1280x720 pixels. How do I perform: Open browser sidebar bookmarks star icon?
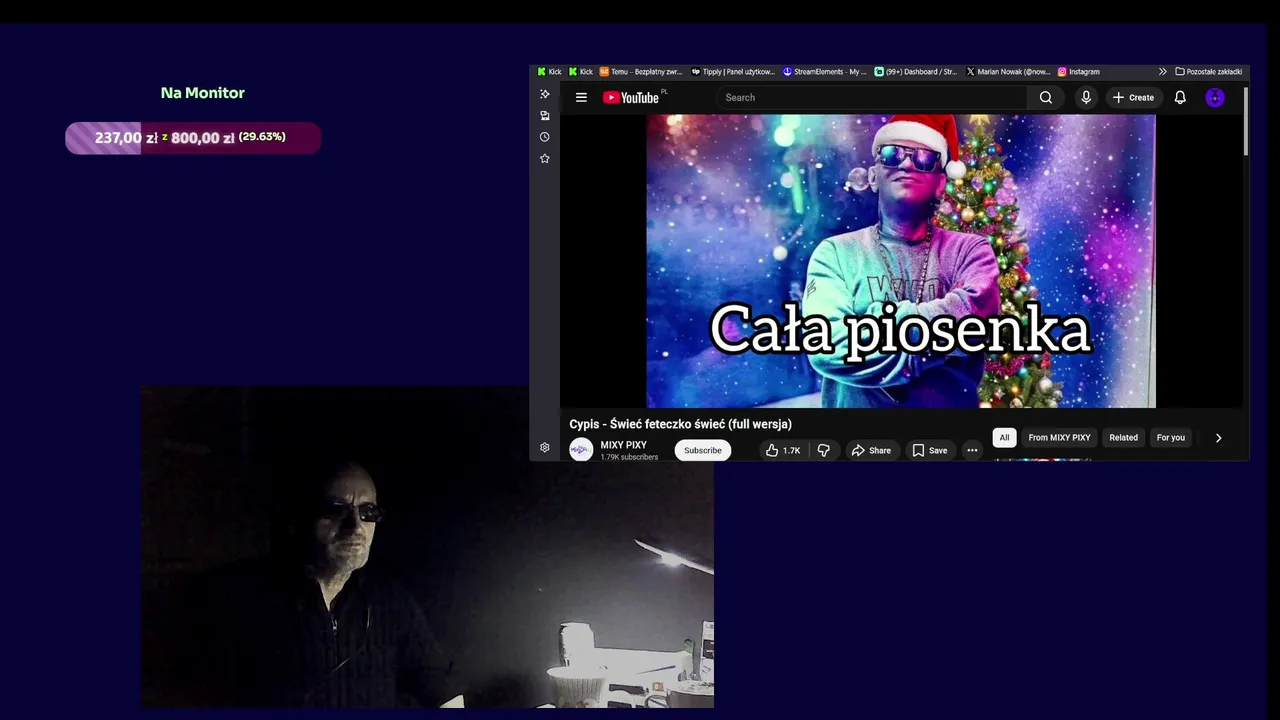545,158
